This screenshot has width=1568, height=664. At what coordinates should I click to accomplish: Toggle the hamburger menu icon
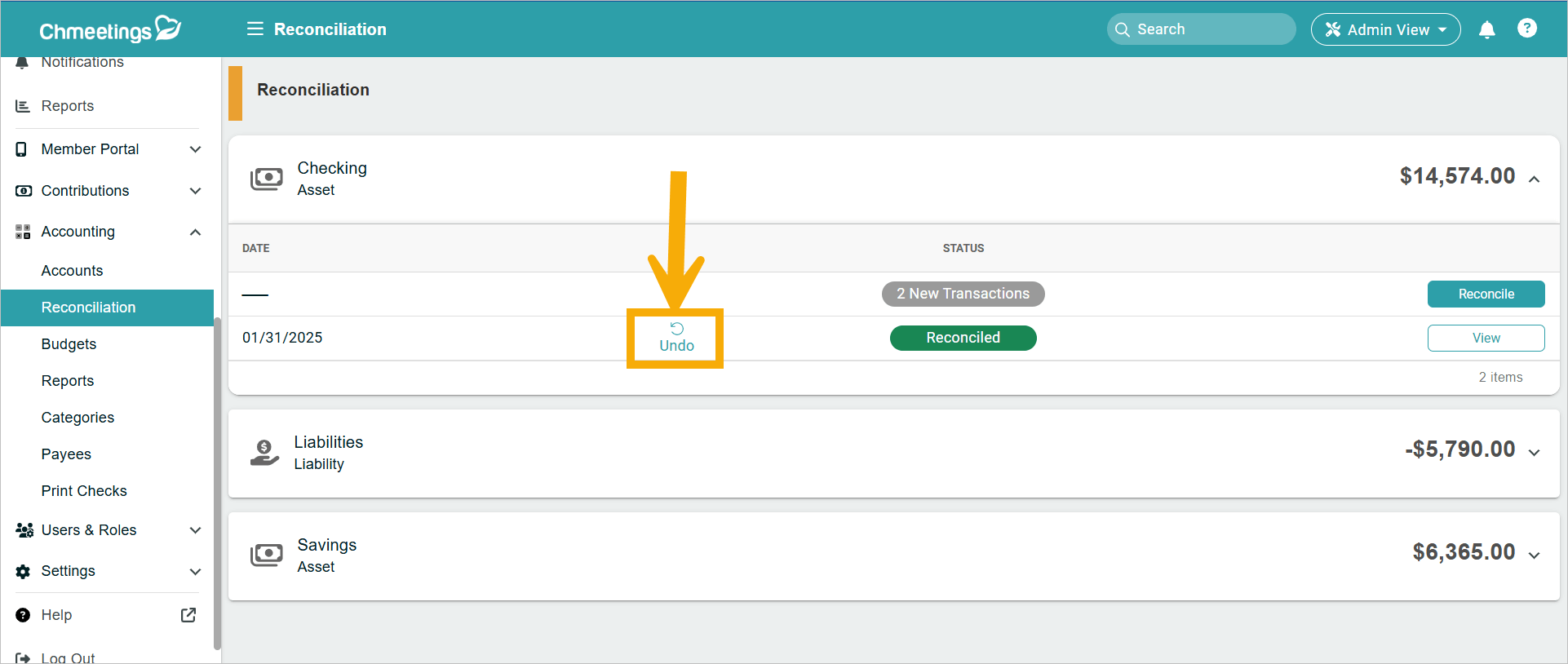tap(255, 29)
